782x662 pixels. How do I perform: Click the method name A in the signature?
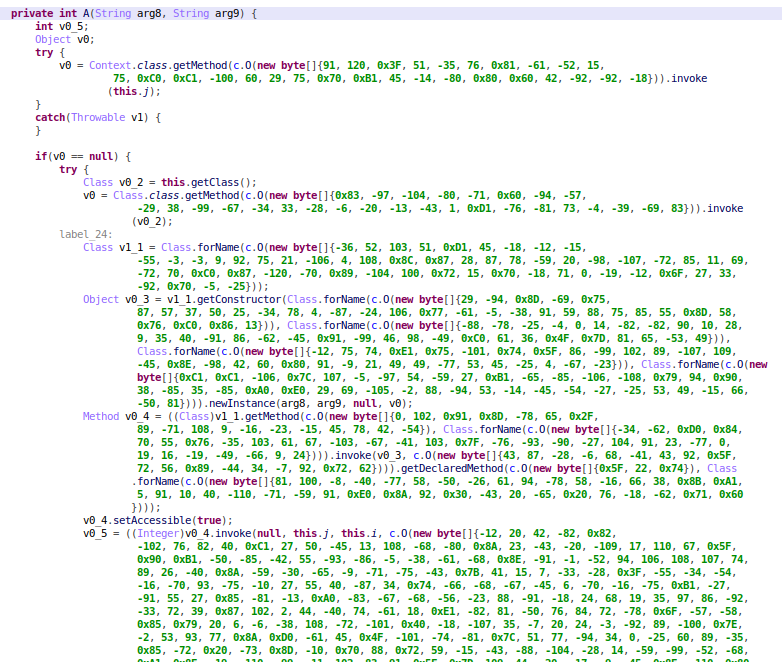click(88, 12)
